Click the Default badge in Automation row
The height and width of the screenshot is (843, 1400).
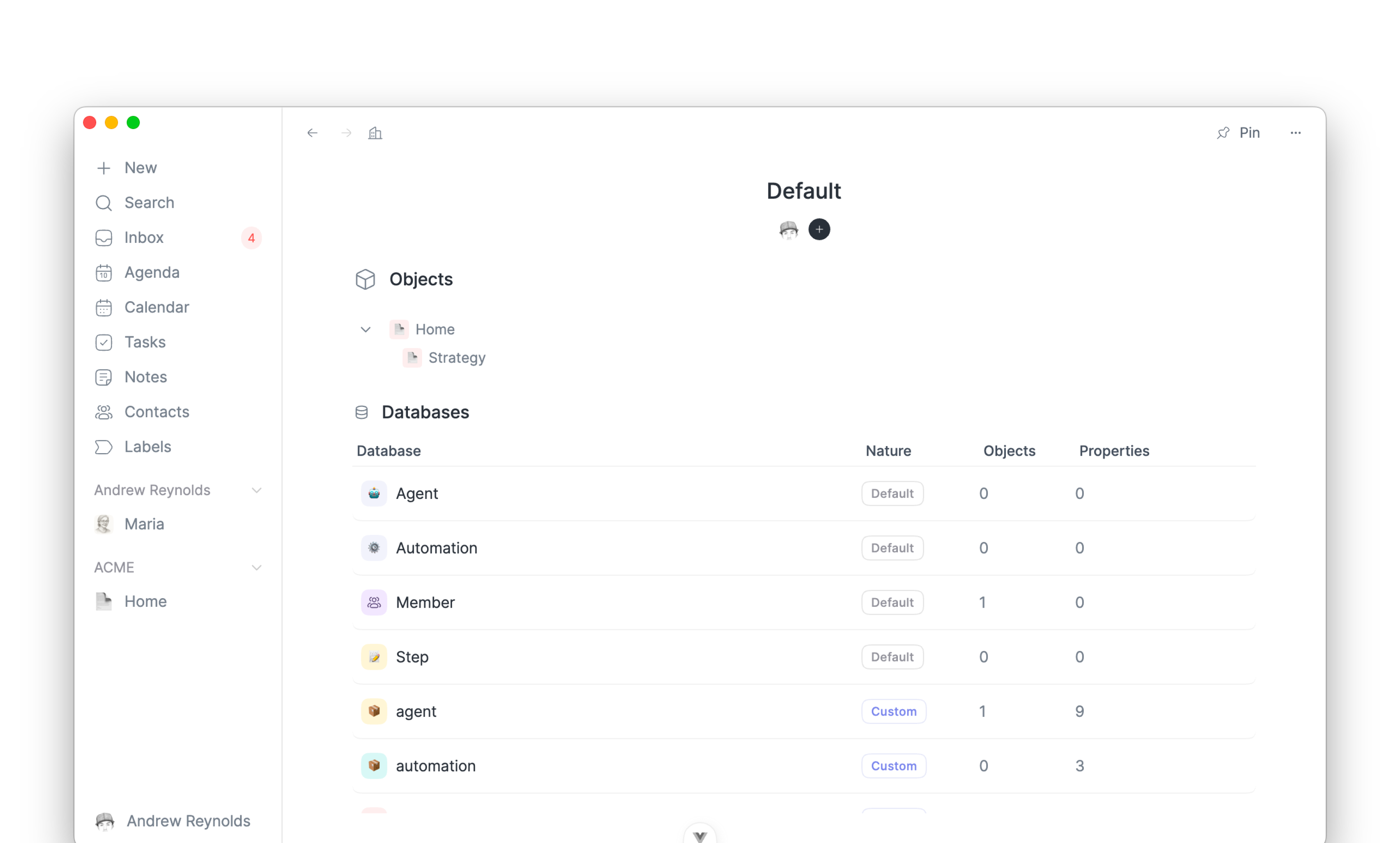(x=892, y=548)
